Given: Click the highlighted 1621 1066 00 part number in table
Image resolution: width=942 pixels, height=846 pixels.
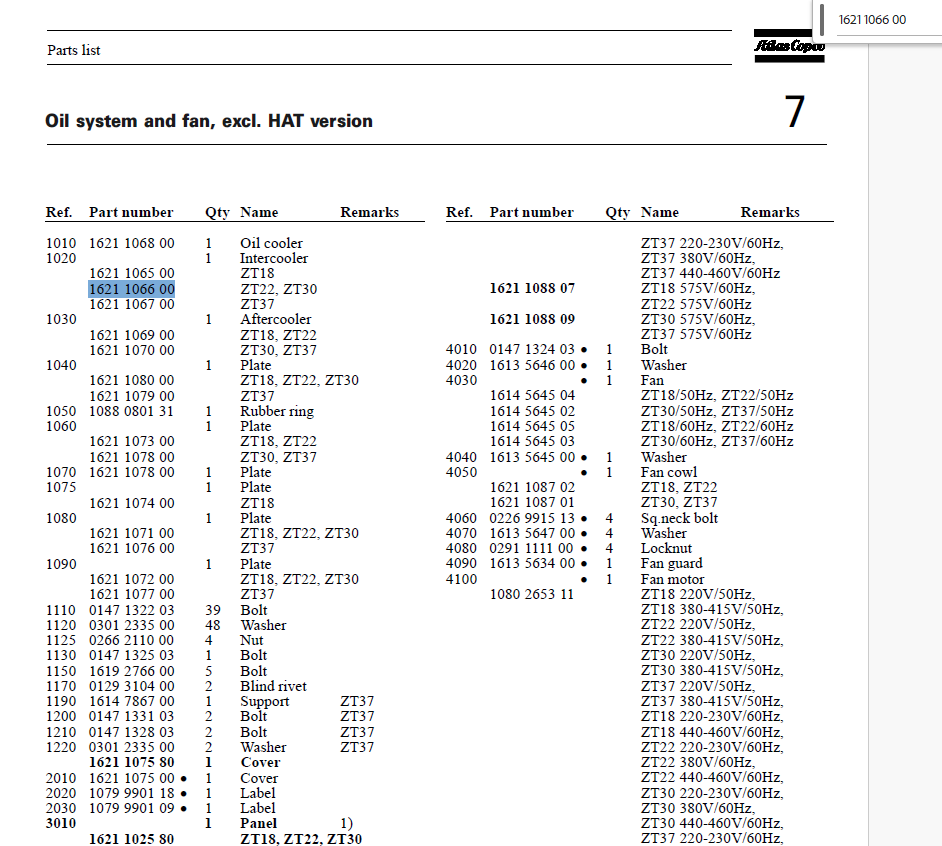Looking at the screenshot, I should click(x=132, y=289).
